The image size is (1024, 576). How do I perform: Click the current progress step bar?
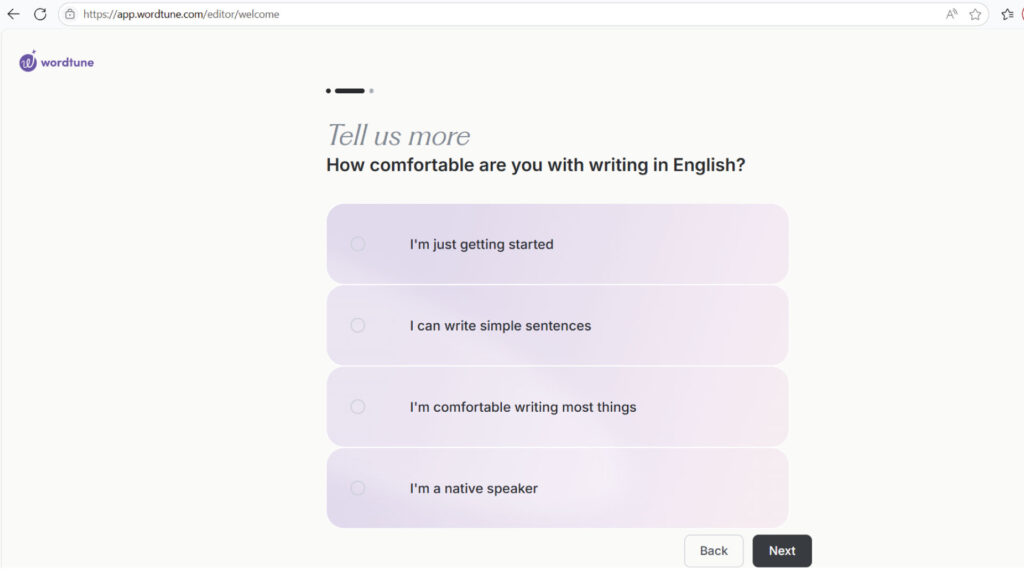click(350, 91)
